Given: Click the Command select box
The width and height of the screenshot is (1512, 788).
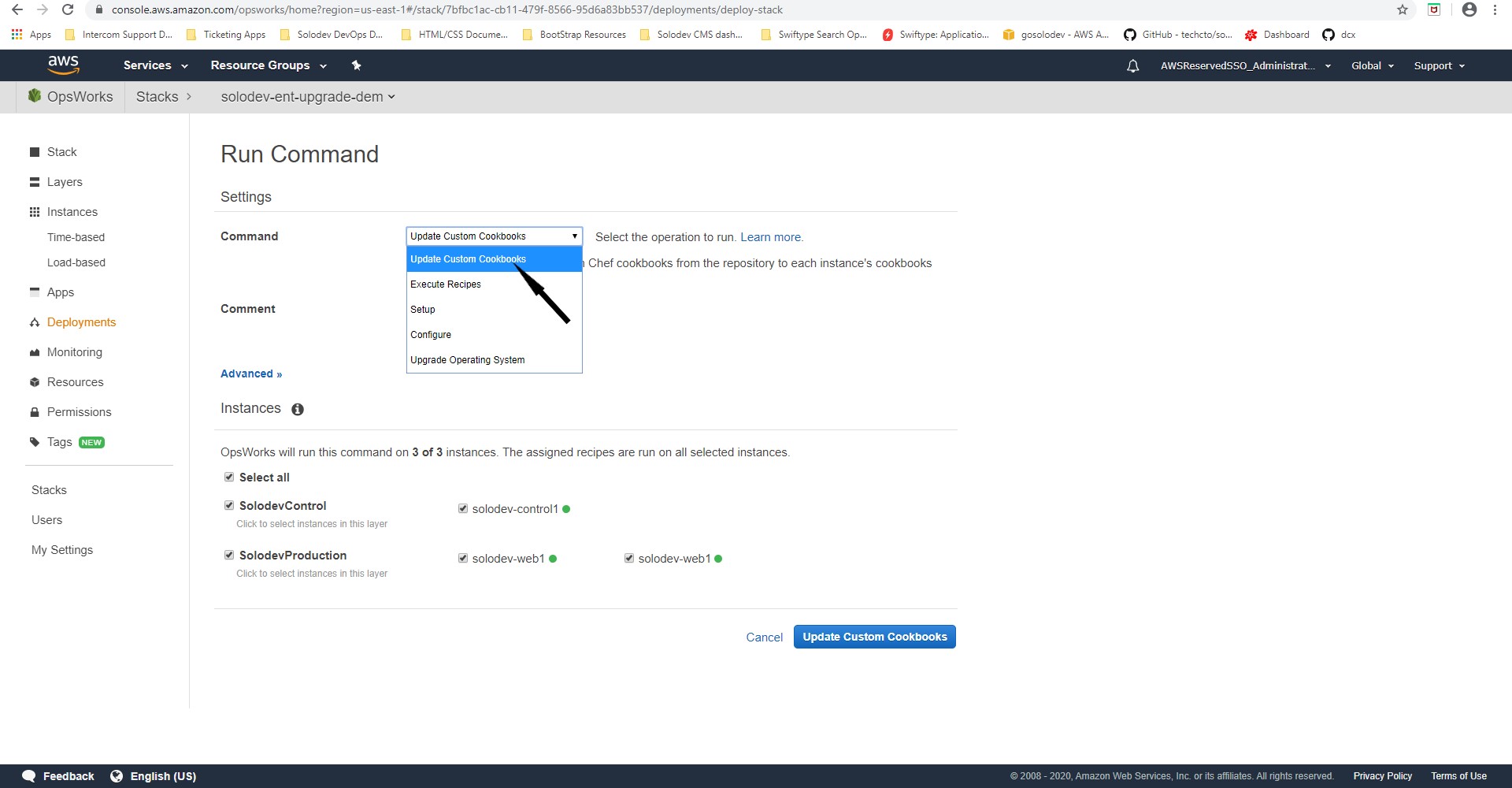Looking at the screenshot, I should 494,236.
